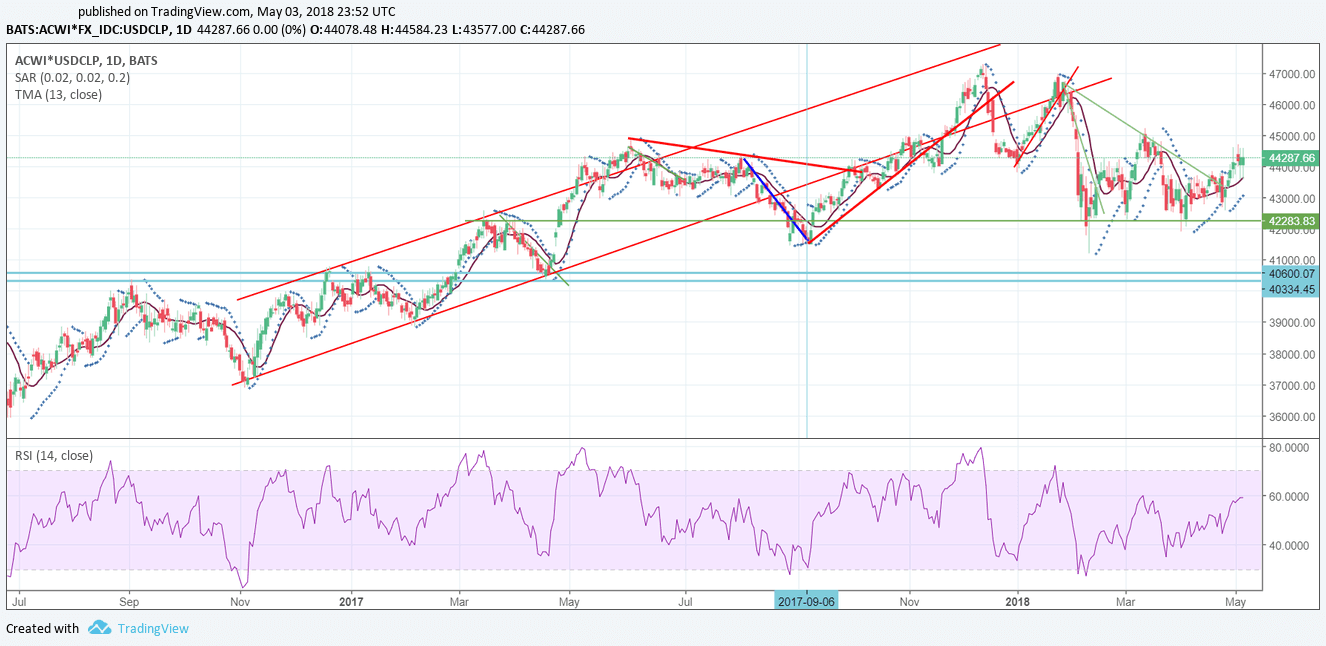Click the Created with text
This screenshot has height=646, width=1326.
(43, 629)
